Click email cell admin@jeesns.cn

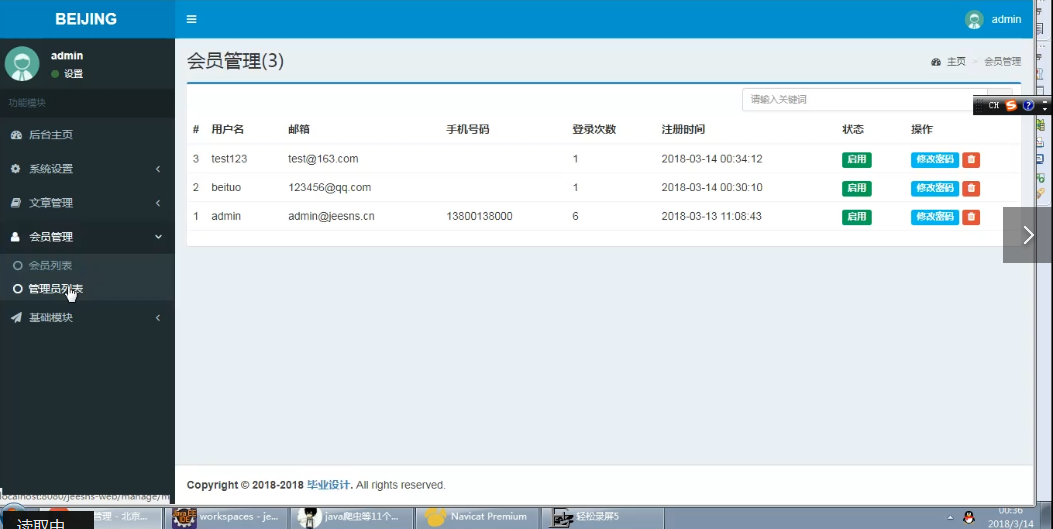331,216
